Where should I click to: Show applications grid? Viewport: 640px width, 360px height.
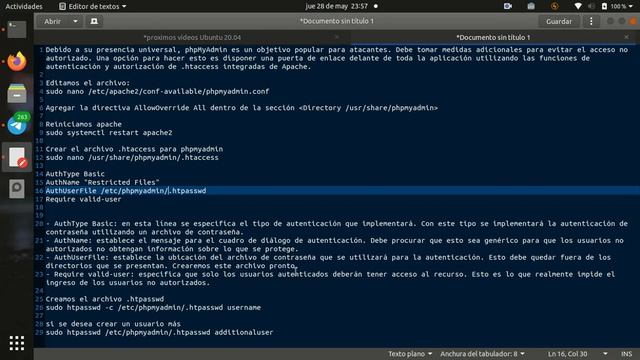pyautogui.click(x=17, y=343)
